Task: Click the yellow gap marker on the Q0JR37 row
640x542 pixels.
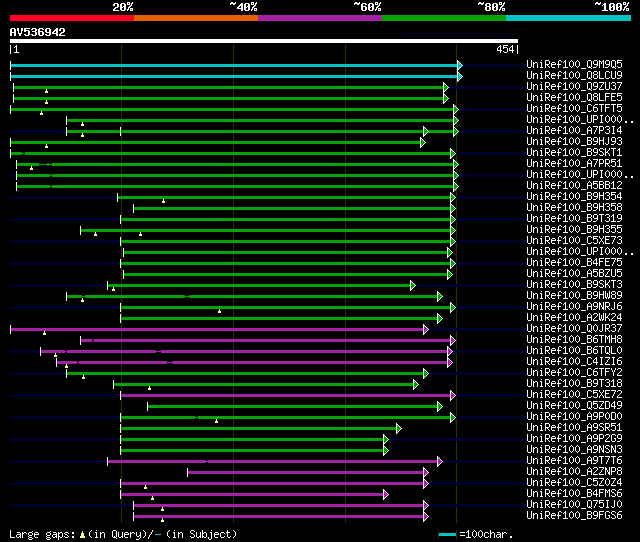Action: pos(44,333)
